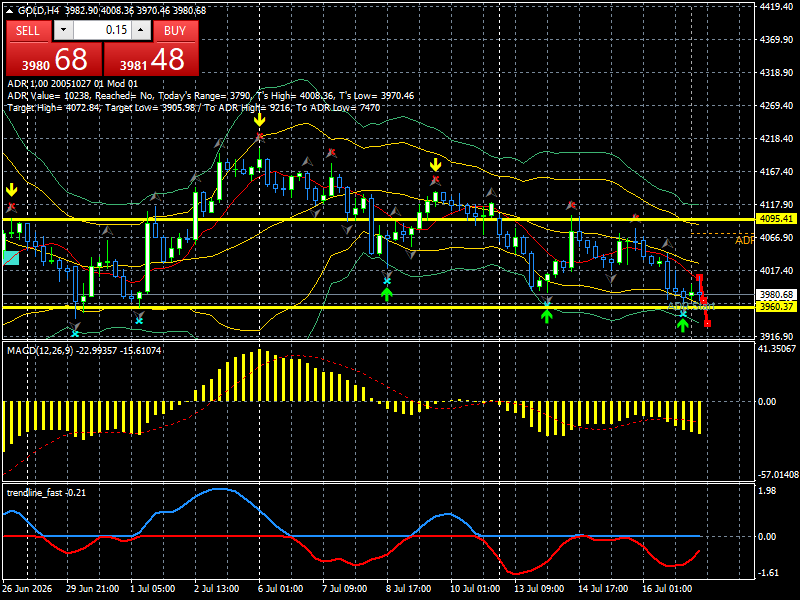Click the trendline_fast -0.21 label
This screenshot has width=800, height=600.
(x=46, y=492)
